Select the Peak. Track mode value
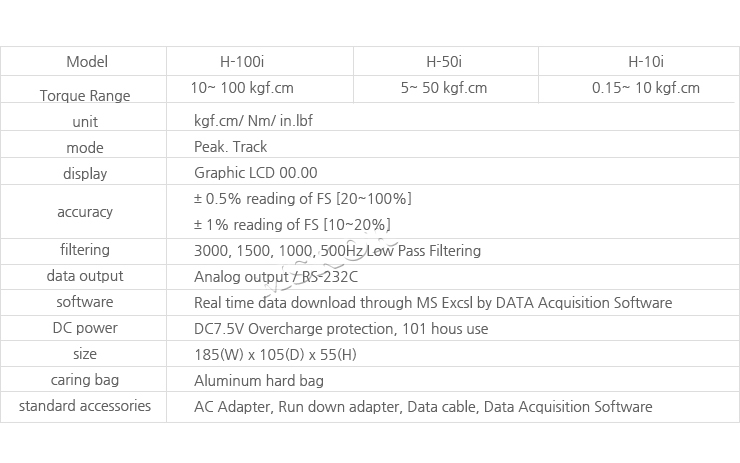Image resolution: width=740 pixels, height=463 pixels. pos(230,147)
